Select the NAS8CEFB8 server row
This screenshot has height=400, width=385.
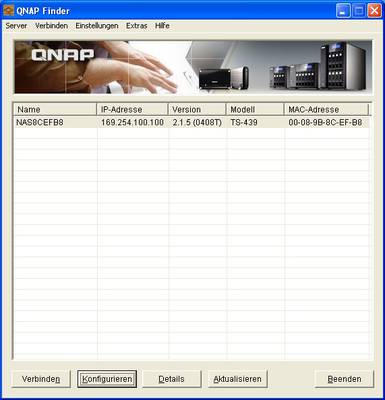(x=192, y=122)
